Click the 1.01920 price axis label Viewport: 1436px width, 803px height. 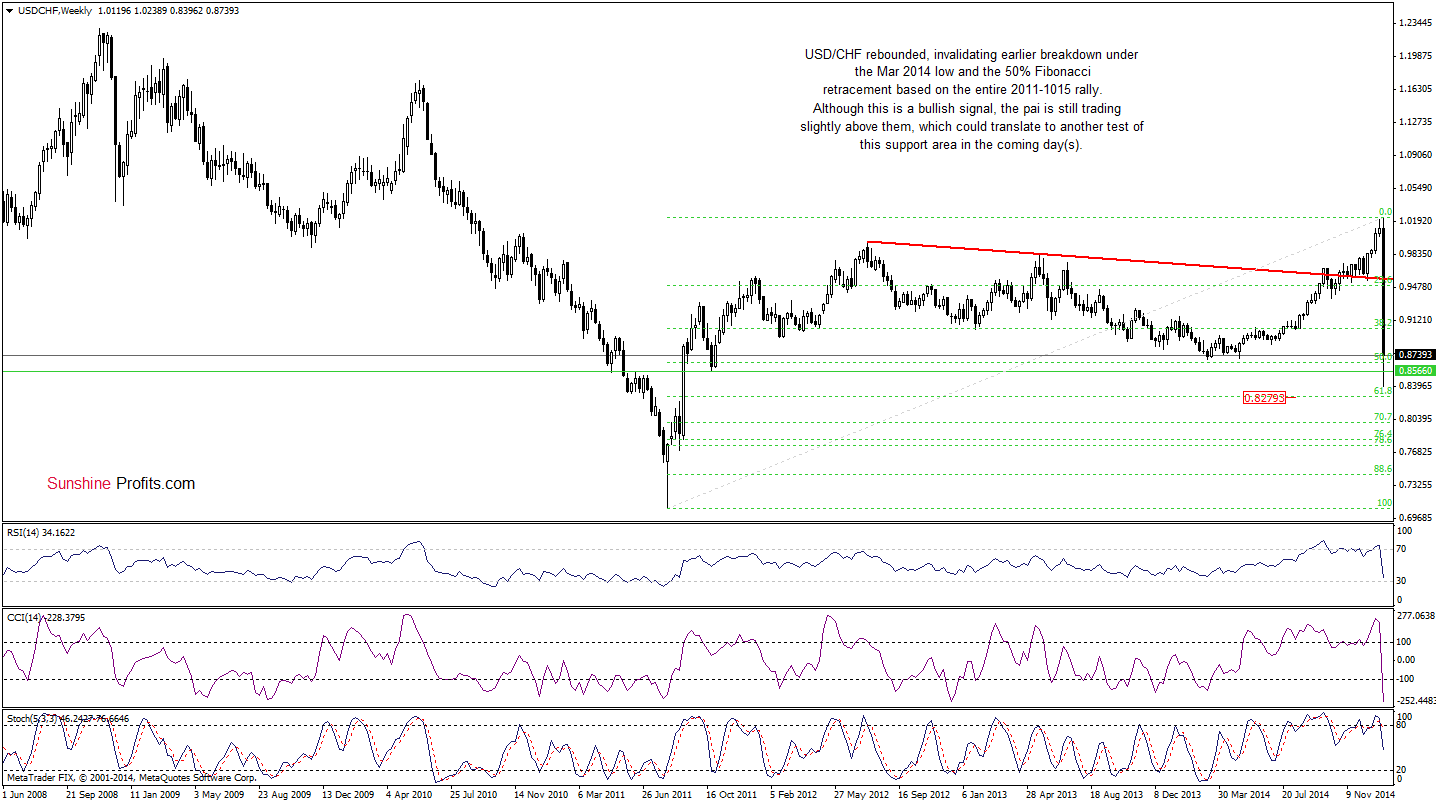[x=1414, y=221]
